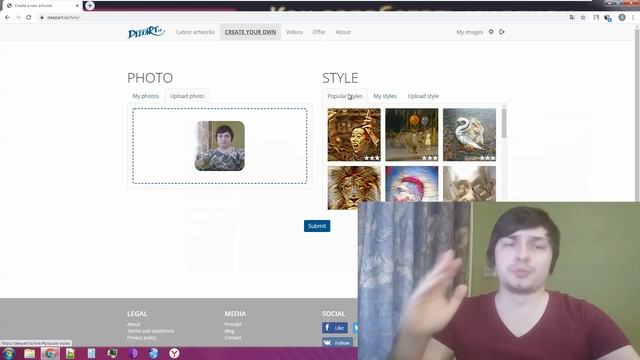Click the Chrome icon in the taskbar
This screenshot has width=640, height=360.
click(50, 353)
